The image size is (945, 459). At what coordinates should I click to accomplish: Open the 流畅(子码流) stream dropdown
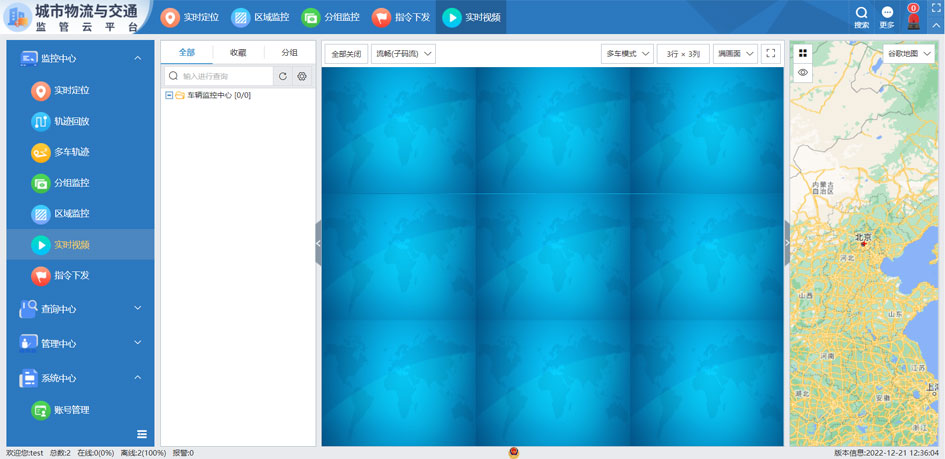pyautogui.click(x=403, y=54)
